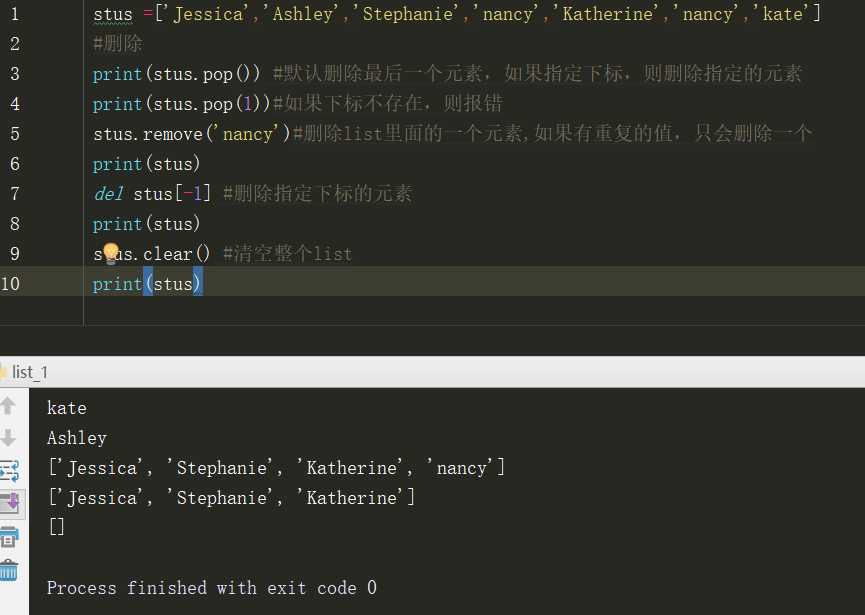This screenshot has width=865, height=615.
Task: Click scroll-to-end icon in run panel
Action: pyautogui.click(x=10, y=502)
